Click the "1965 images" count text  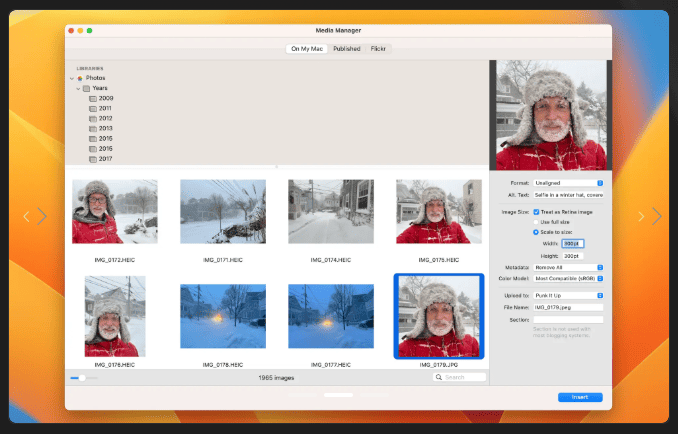tap(276, 378)
